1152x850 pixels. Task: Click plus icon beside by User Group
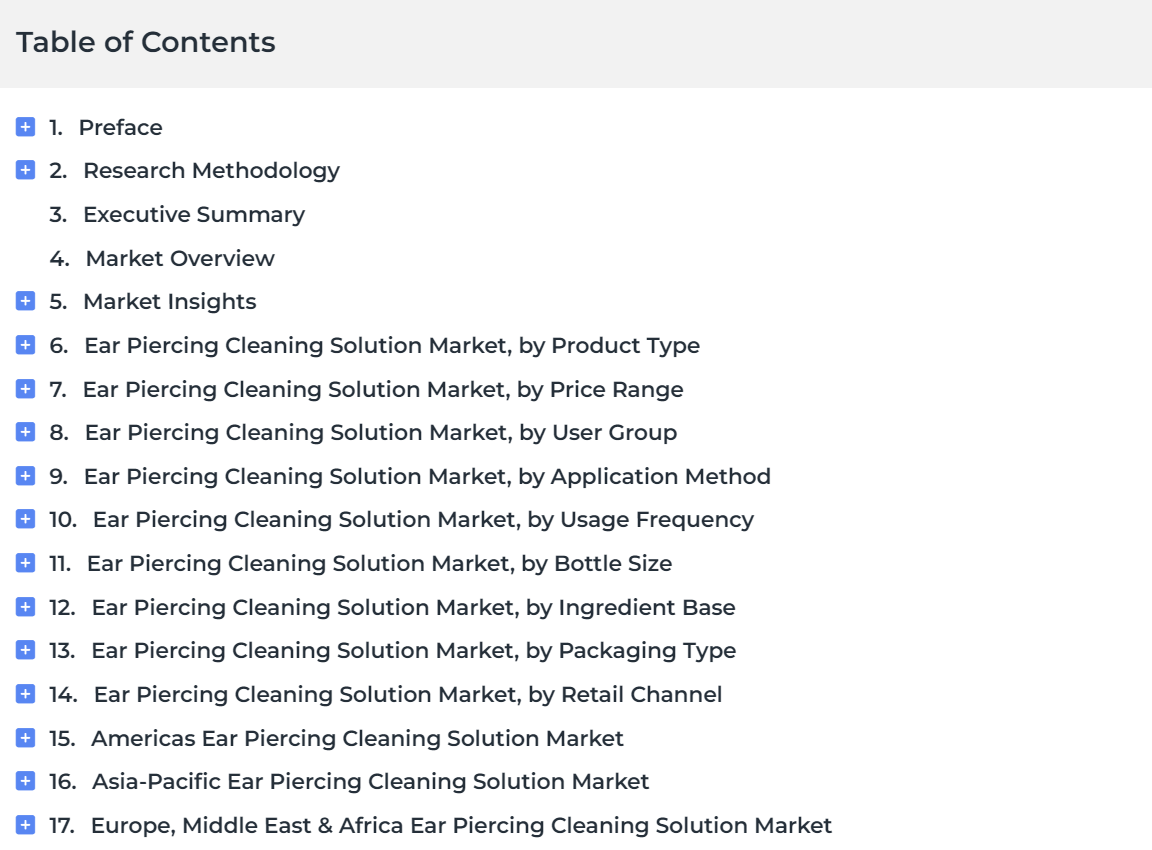25,432
